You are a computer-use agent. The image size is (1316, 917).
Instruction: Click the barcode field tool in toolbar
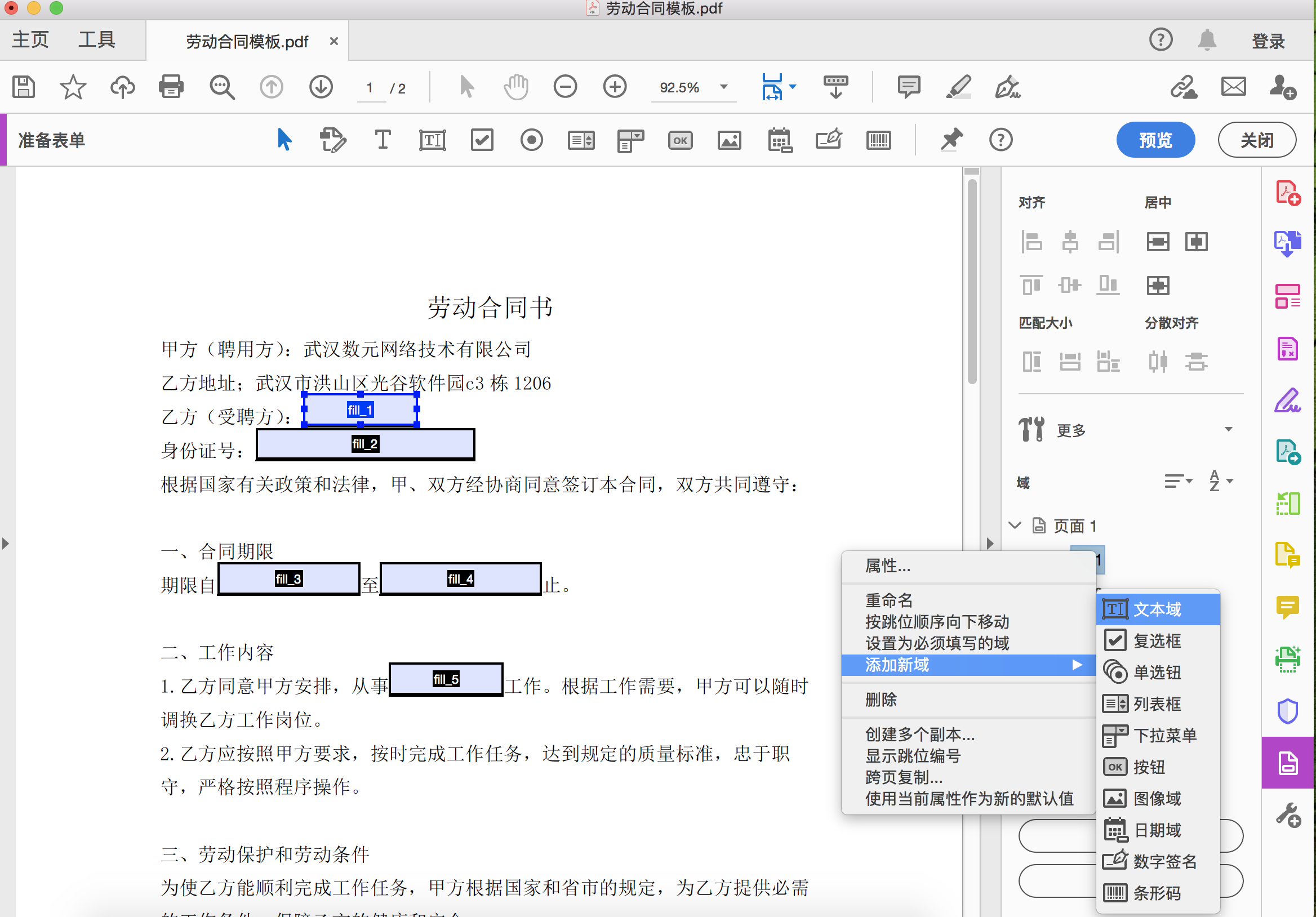(x=878, y=140)
